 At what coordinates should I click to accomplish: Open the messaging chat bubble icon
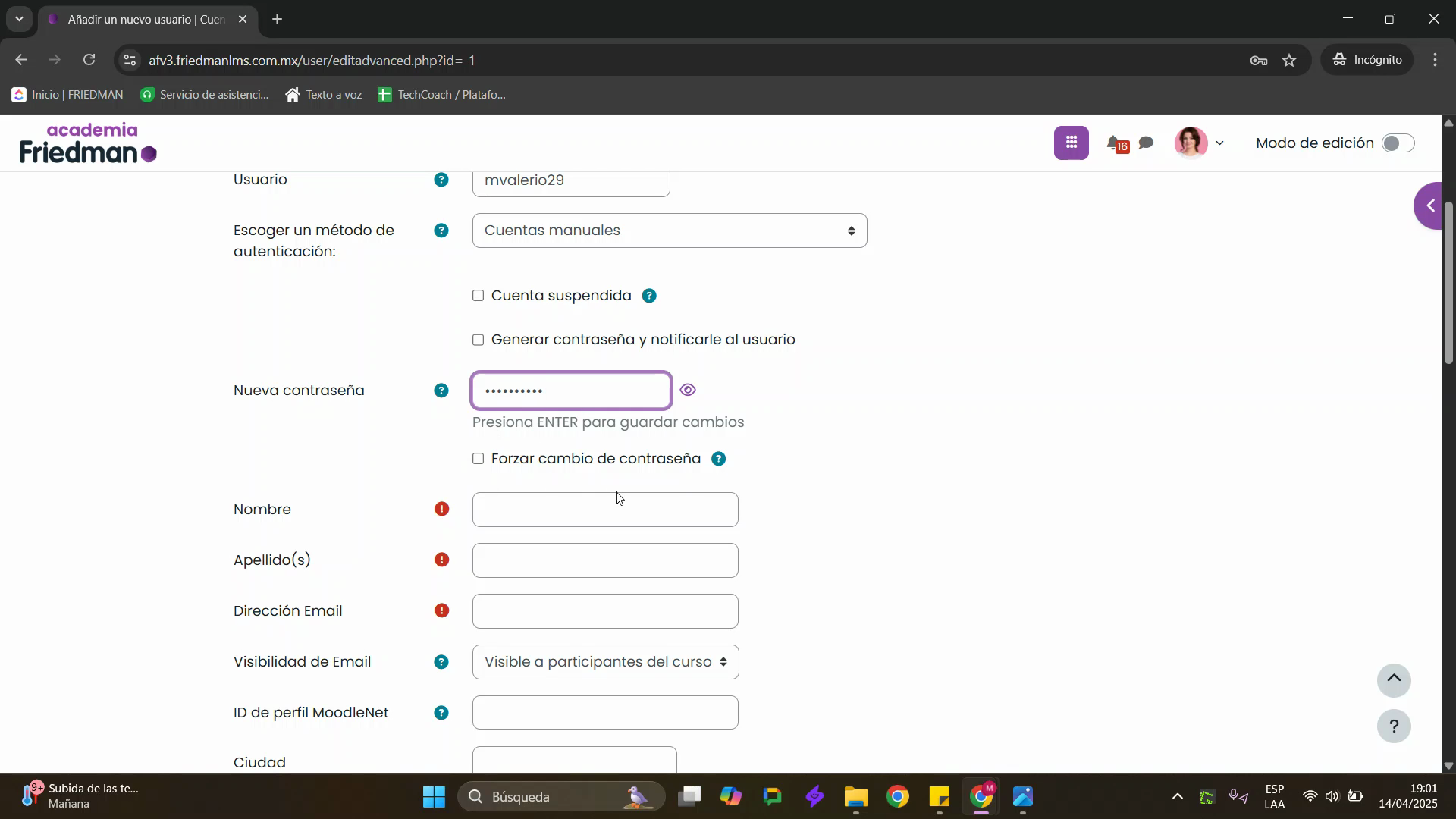[1147, 143]
